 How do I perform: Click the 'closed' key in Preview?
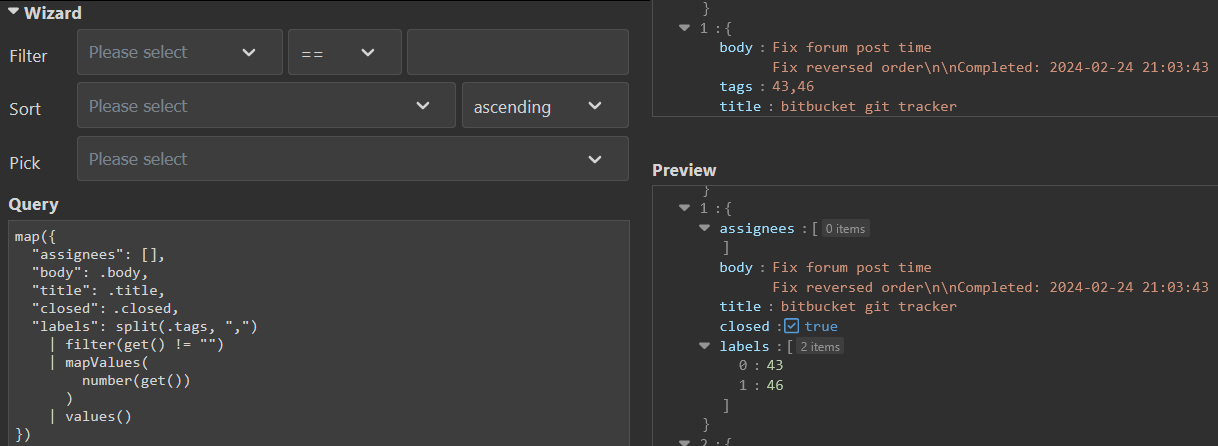click(x=744, y=326)
